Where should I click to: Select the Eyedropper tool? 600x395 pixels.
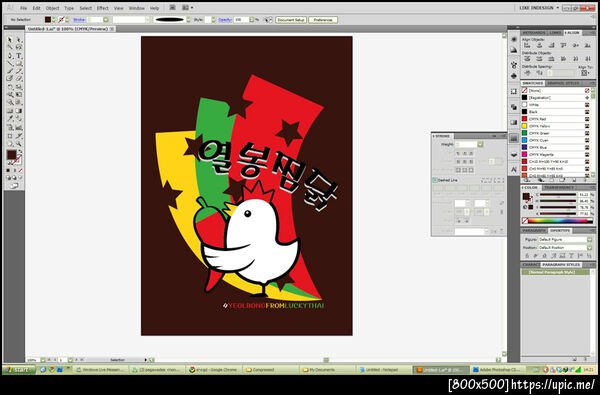click(x=10, y=119)
